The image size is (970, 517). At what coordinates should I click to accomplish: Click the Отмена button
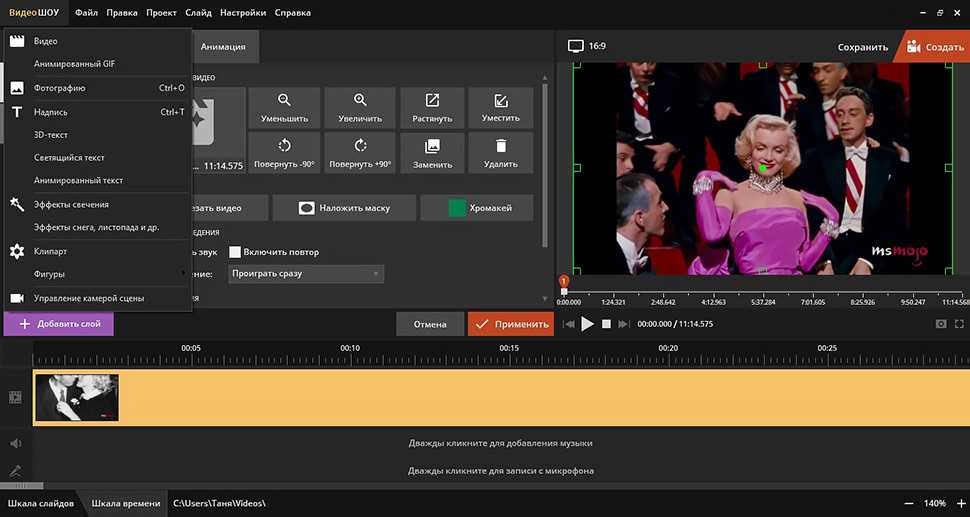coord(430,324)
